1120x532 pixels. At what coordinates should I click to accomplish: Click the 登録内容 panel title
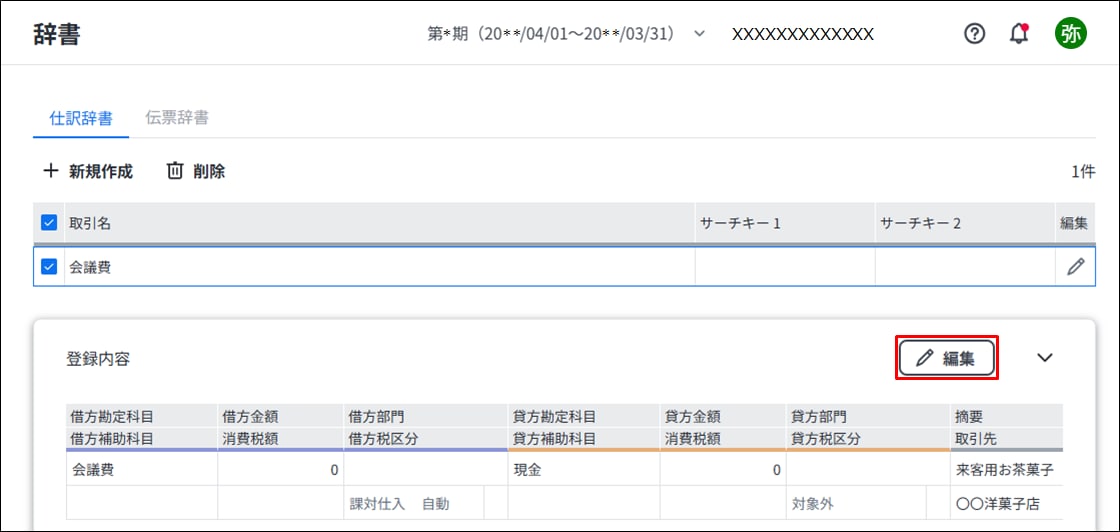pos(98,358)
